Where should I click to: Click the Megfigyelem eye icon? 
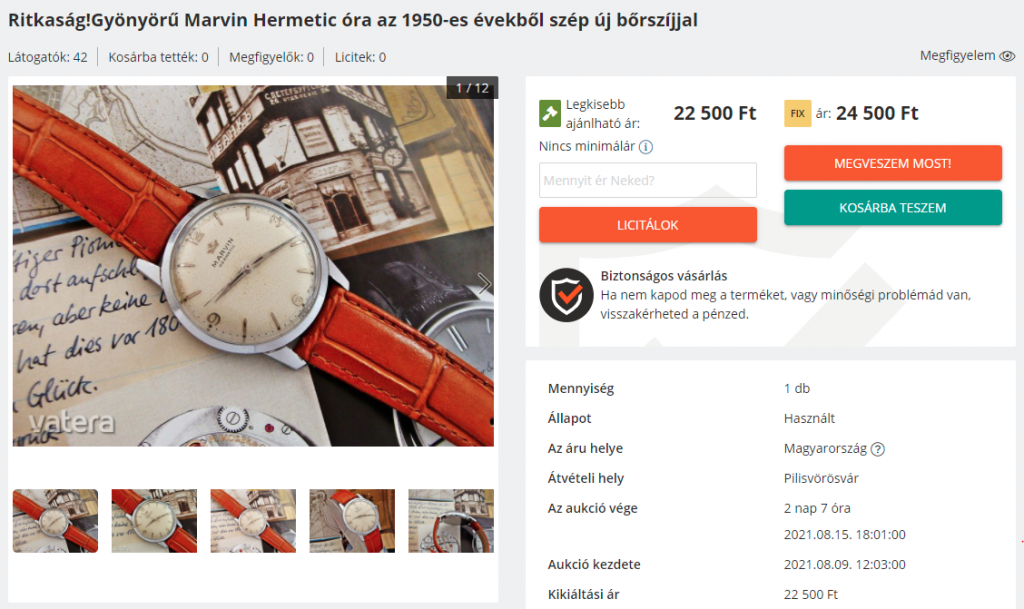tap(1007, 56)
